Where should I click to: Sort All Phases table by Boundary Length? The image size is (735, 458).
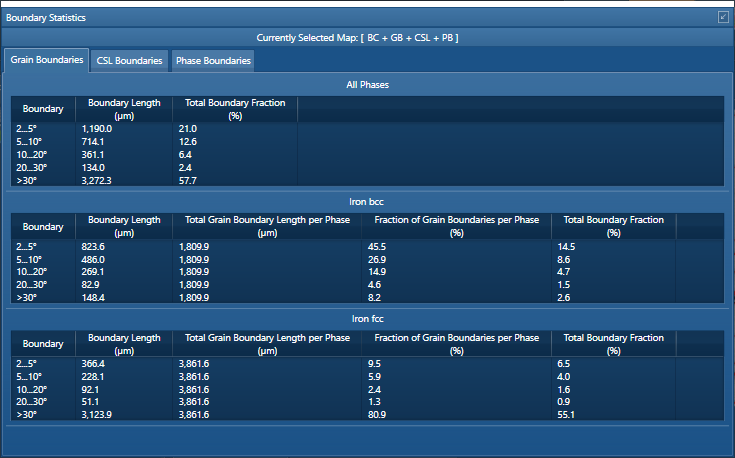click(124, 109)
